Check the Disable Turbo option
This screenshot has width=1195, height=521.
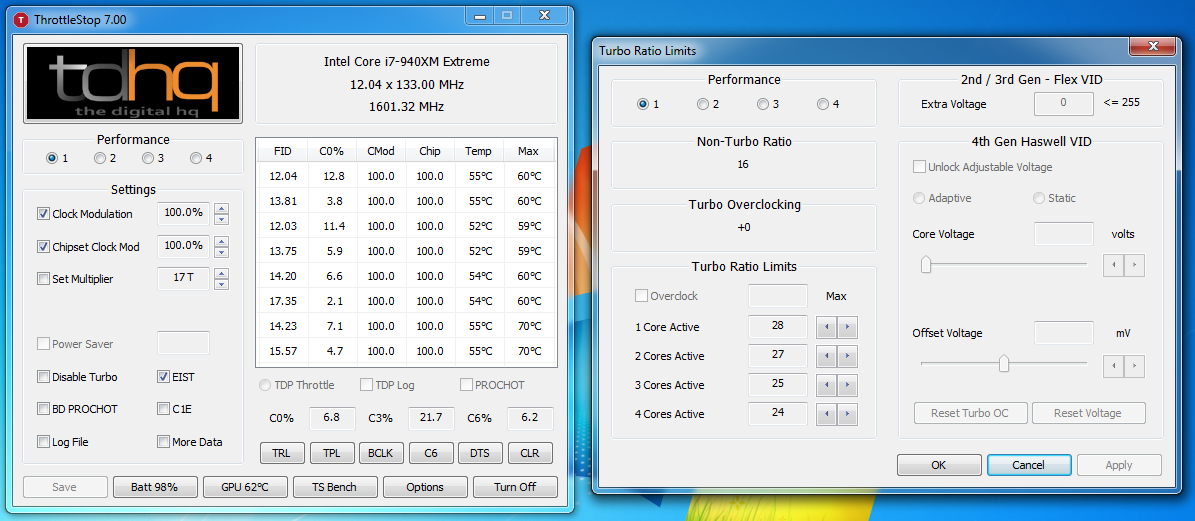coord(43,376)
